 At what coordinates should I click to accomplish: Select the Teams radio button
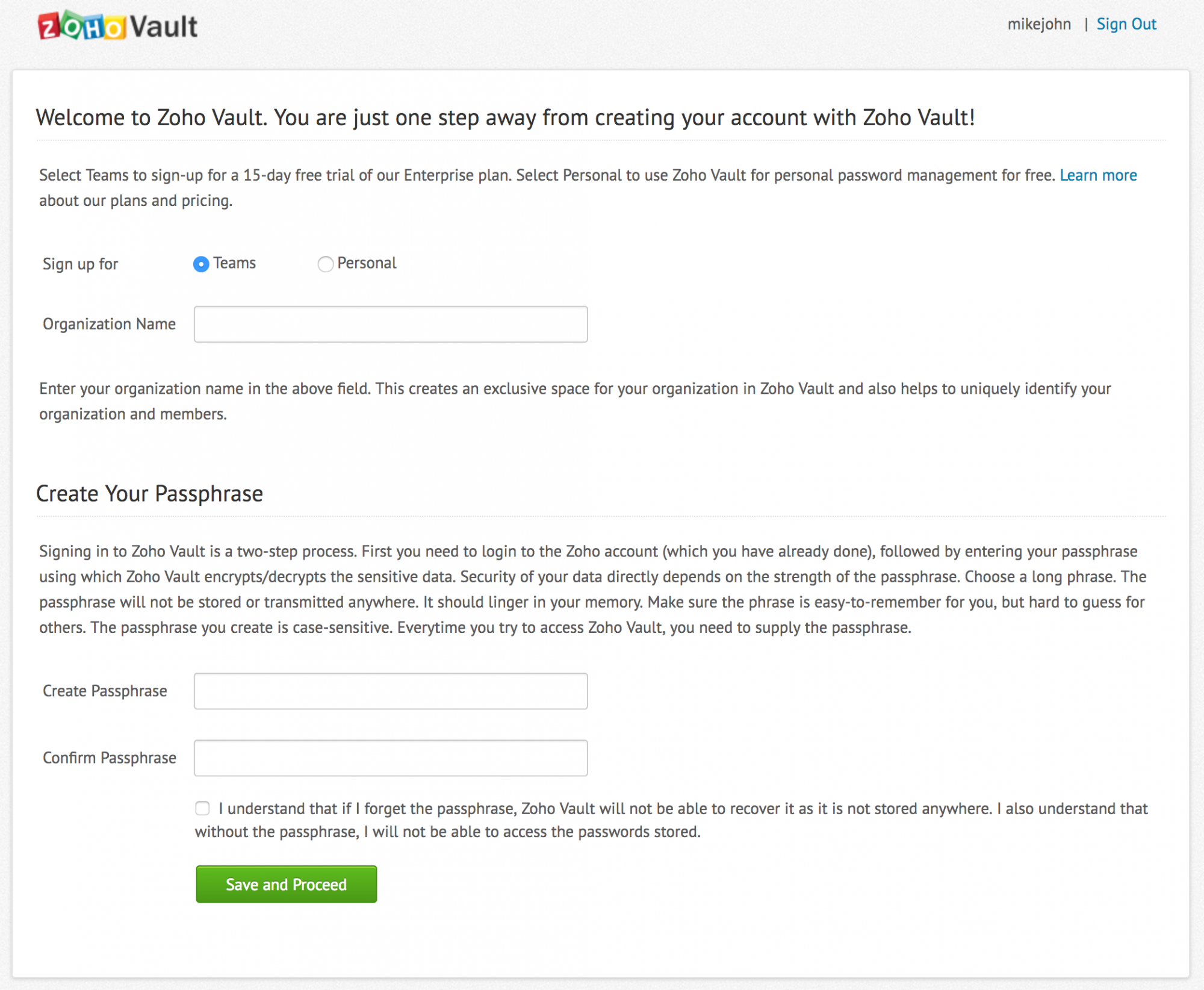click(201, 264)
